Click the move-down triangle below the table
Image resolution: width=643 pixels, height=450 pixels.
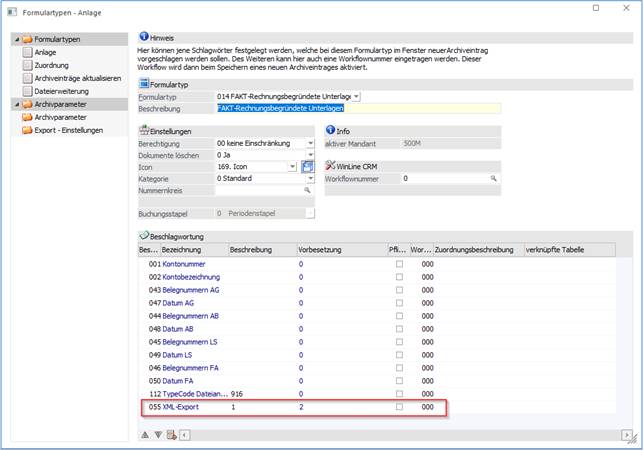(x=158, y=434)
